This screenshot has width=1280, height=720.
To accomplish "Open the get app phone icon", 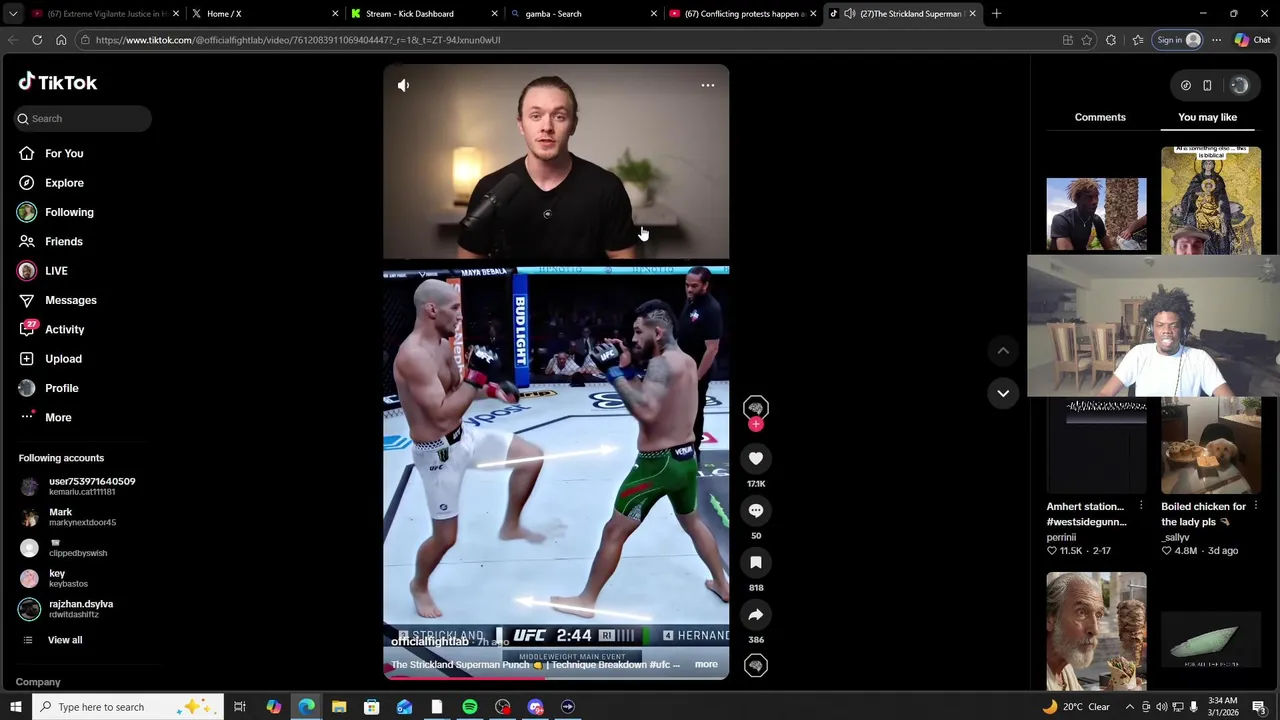I will 1207,86.
